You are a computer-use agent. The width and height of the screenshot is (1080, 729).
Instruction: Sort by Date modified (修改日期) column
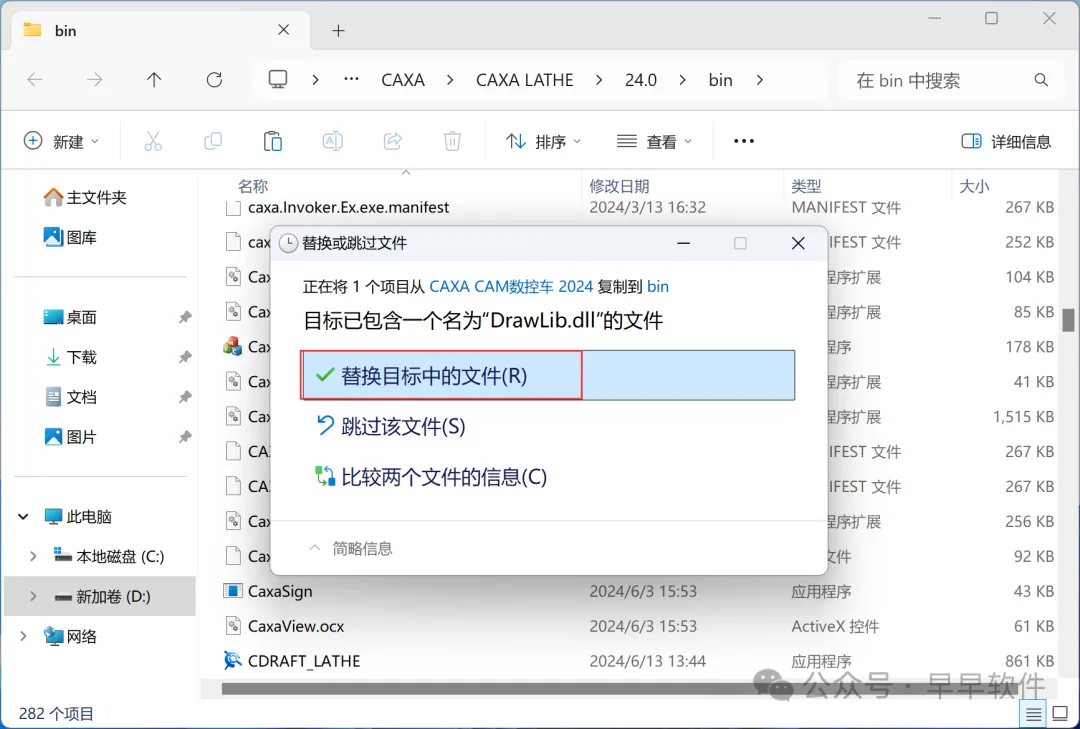pyautogui.click(x=619, y=186)
